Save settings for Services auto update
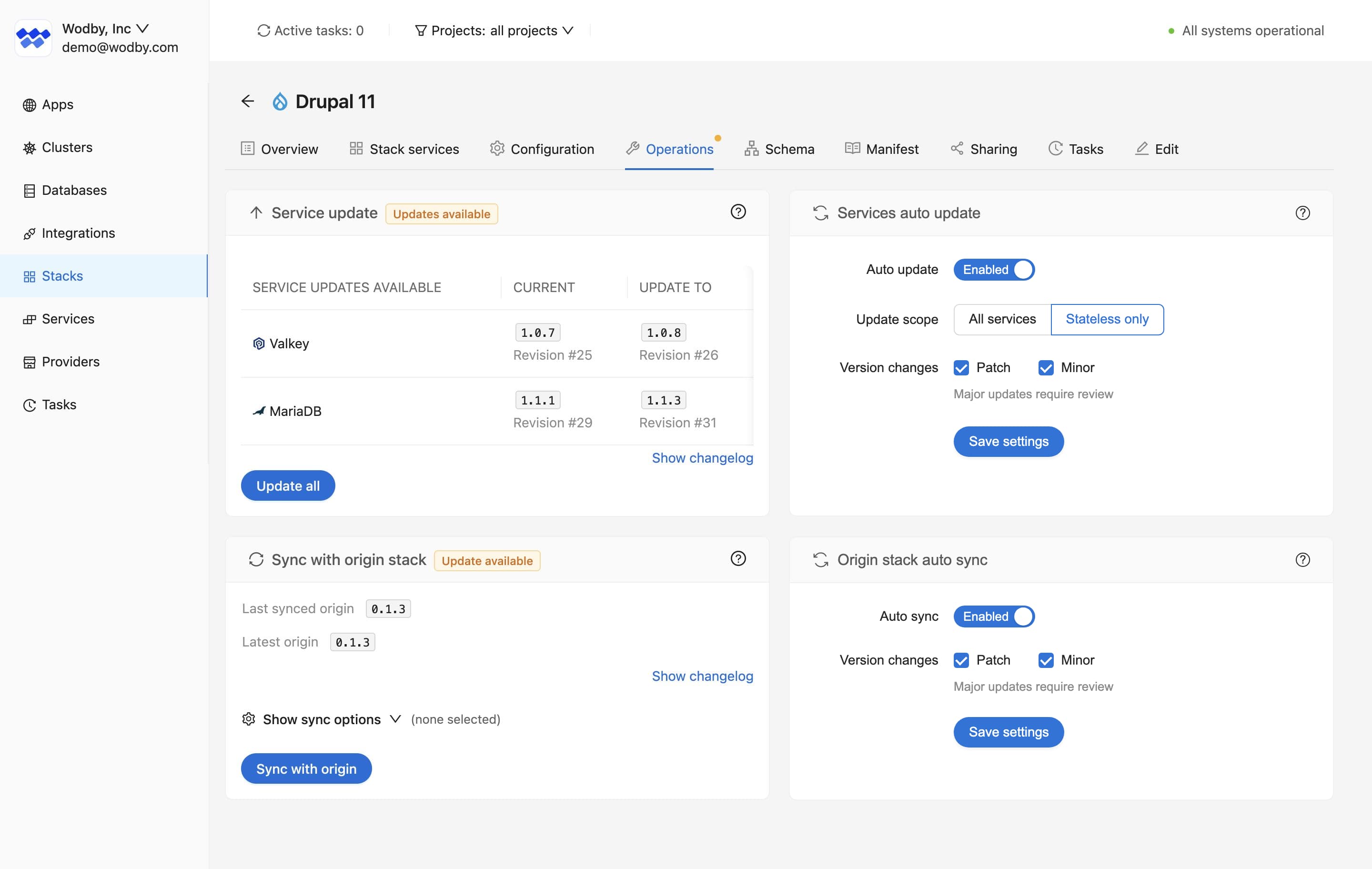 pyautogui.click(x=1008, y=442)
